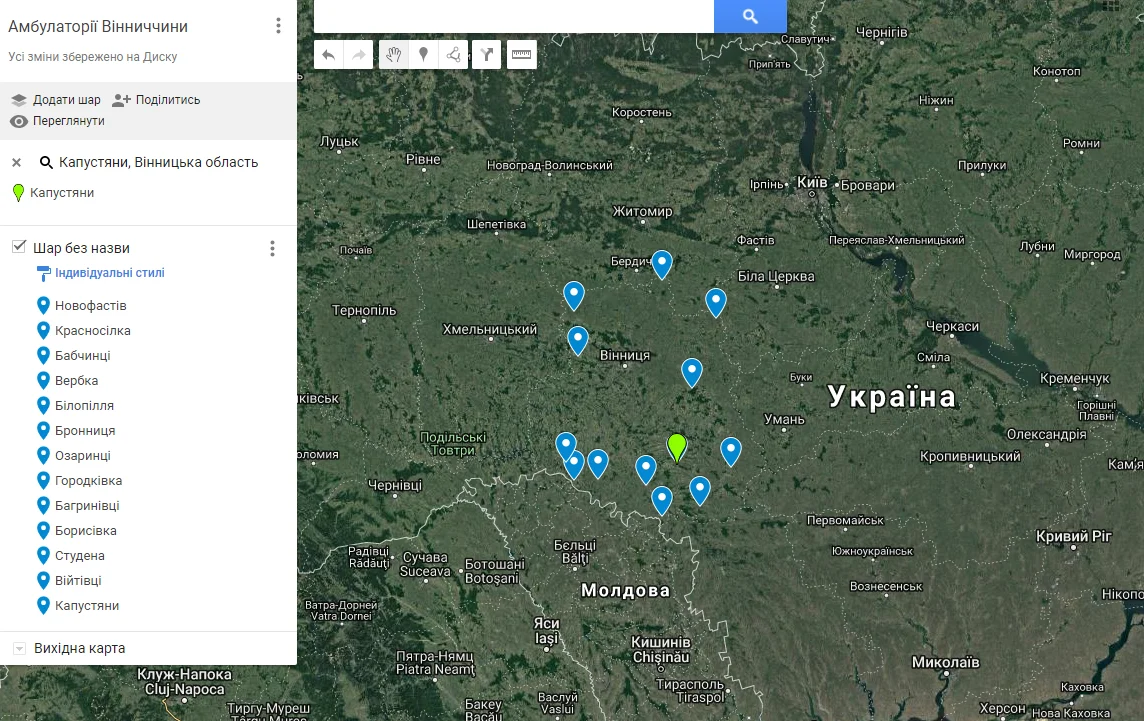Click the blue pin icon beside Студена
This screenshot has width=1144, height=721.
click(43, 555)
